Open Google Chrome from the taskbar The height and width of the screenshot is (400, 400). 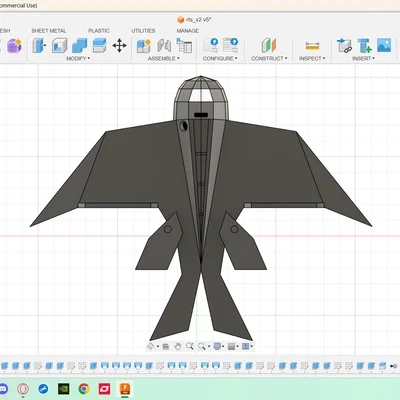point(84,389)
